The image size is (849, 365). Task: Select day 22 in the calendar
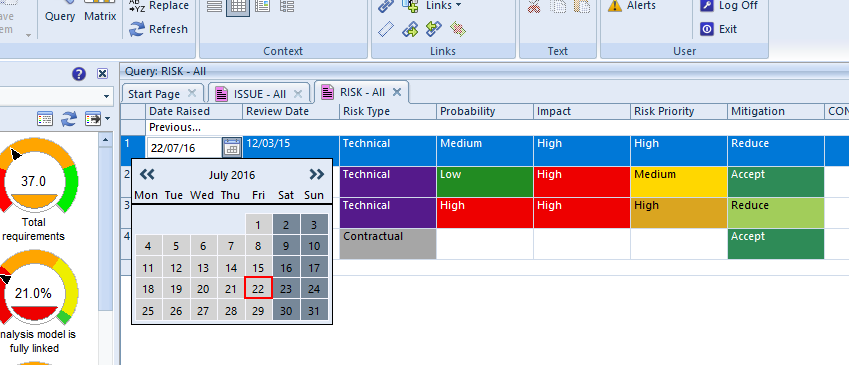point(258,289)
